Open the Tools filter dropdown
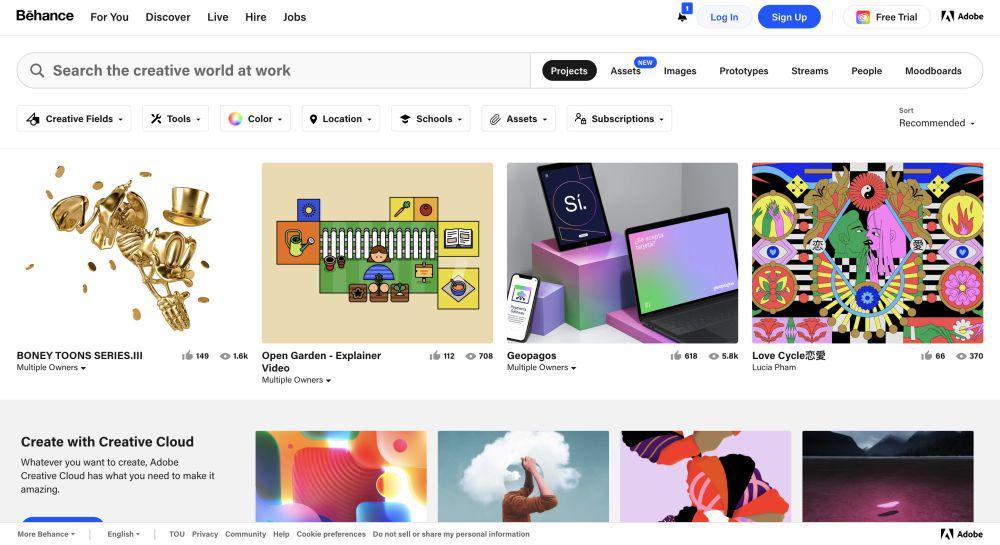Viewport: 1000px width, 545px height. 175,119
